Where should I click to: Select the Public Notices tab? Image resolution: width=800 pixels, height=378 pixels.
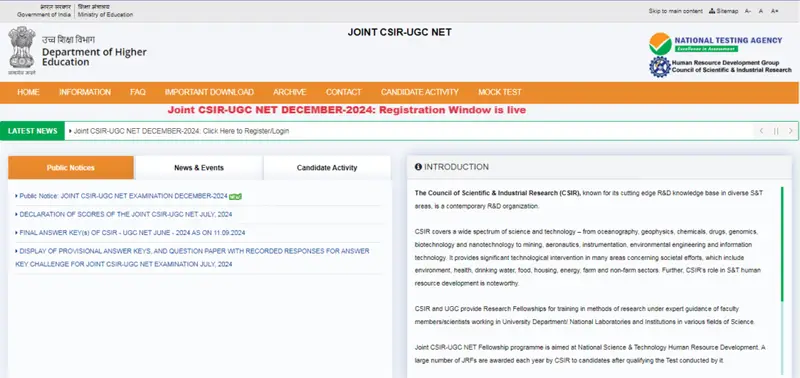click(71, 167)
